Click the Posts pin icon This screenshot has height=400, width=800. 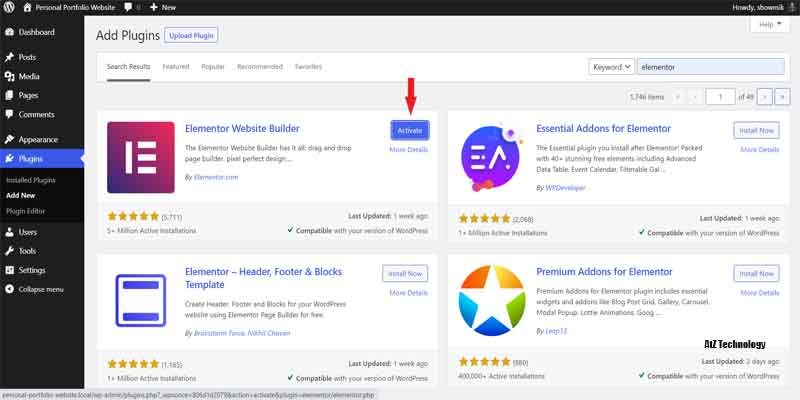[x=9, y=57]
